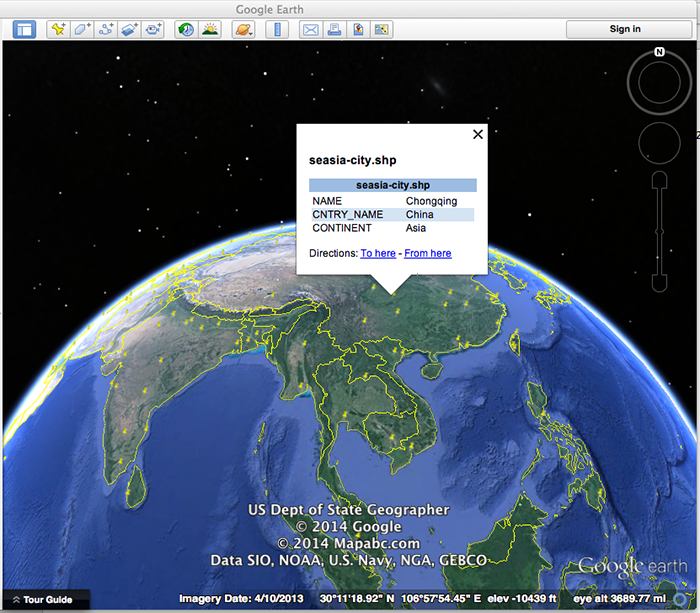This screenshot has height=613, width=700.
Task: View in Google Maps icon
Action: point(382,29)
